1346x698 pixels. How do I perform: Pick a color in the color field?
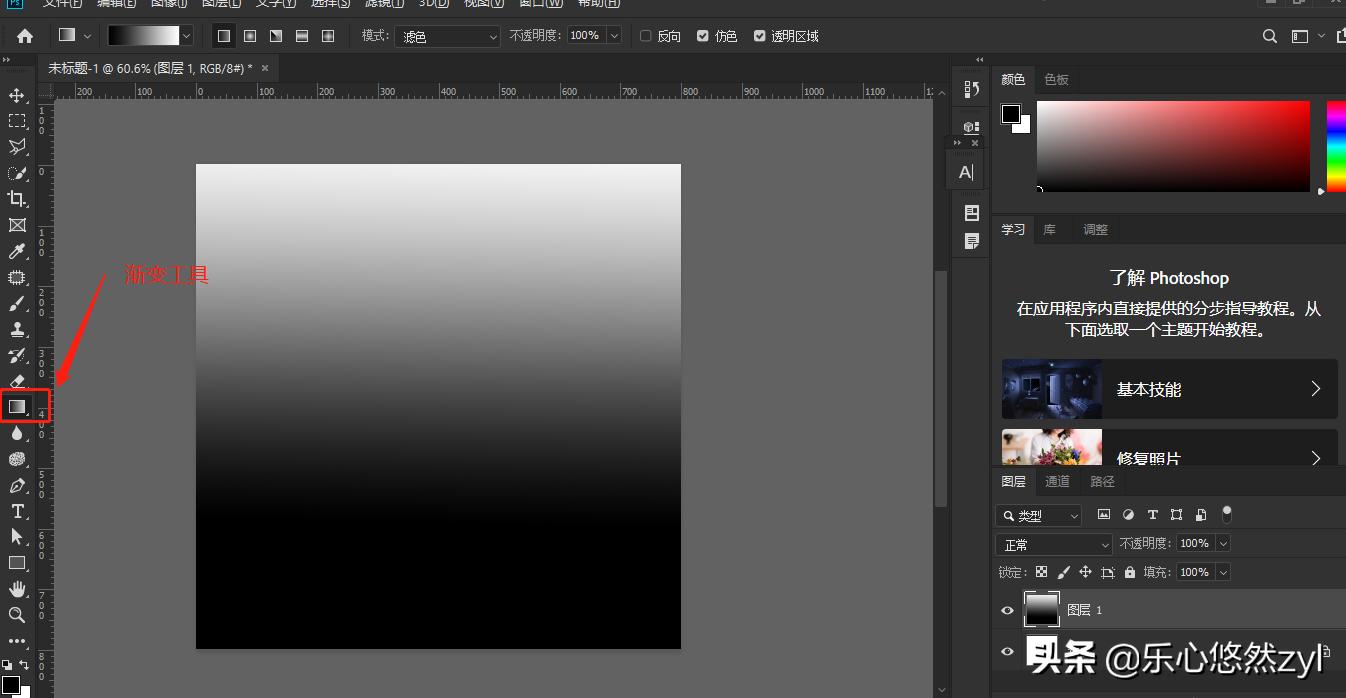(1172, 146)
